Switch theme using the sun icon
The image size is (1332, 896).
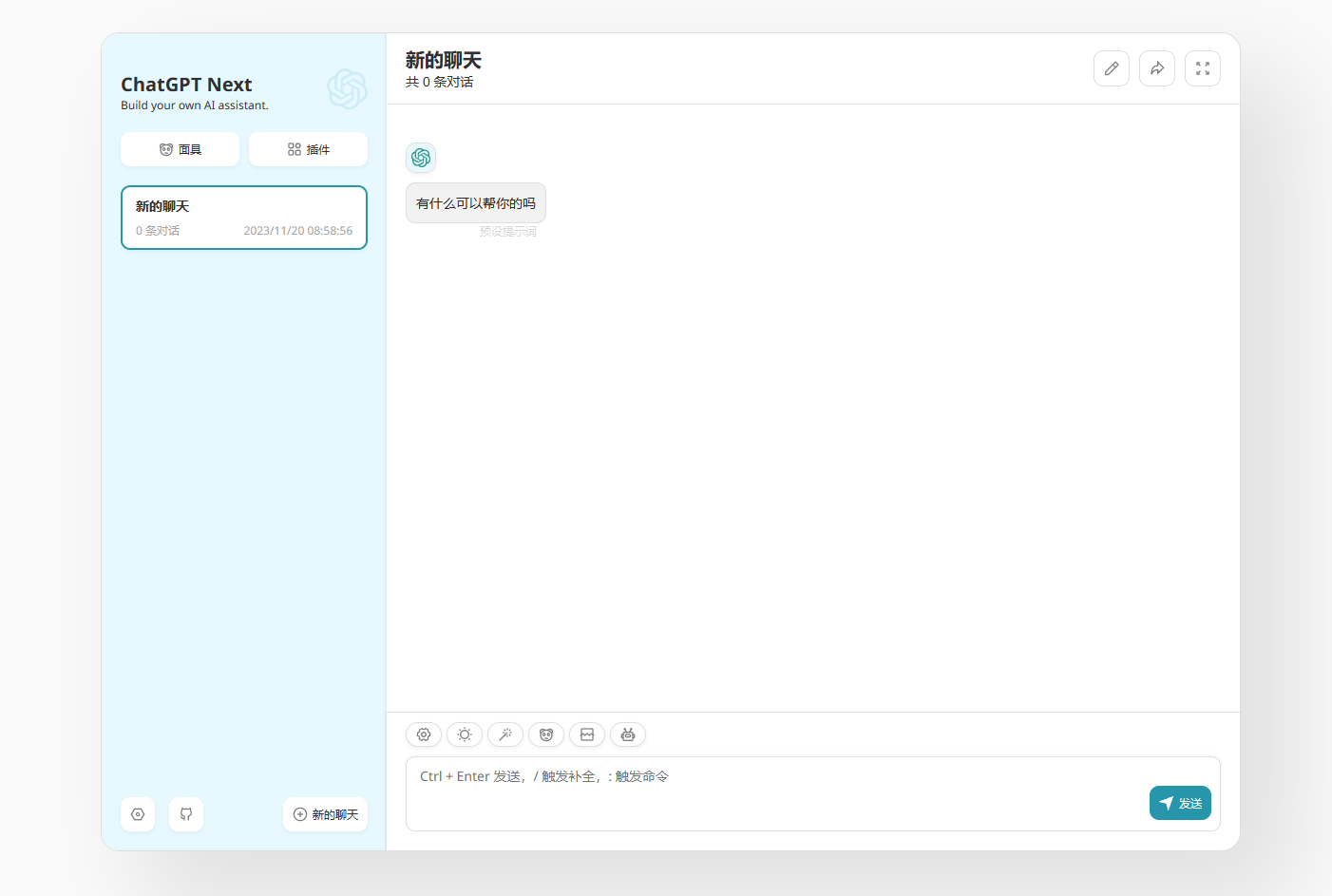(x=465, y=734)
